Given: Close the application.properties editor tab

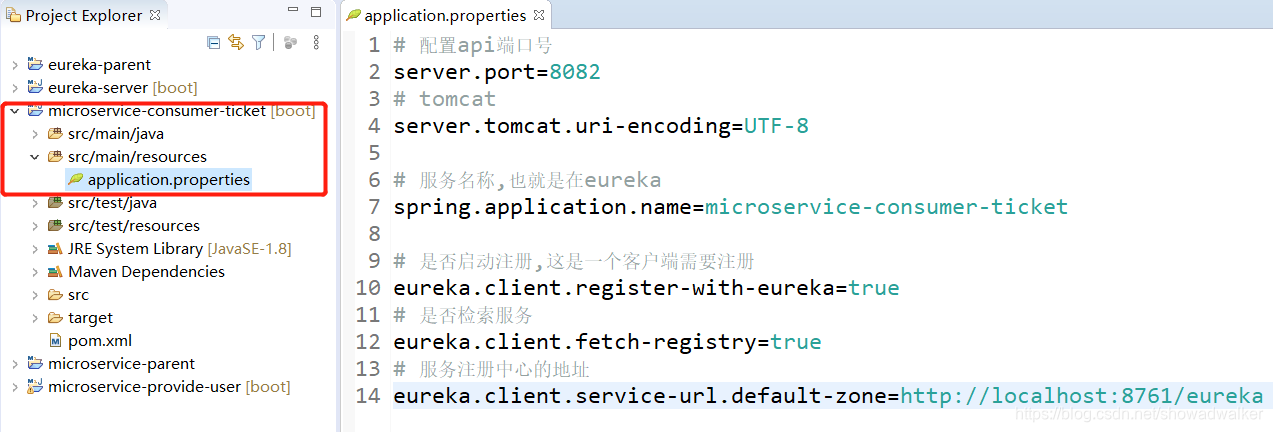Looking at the screenshot, I should [538, 15].
